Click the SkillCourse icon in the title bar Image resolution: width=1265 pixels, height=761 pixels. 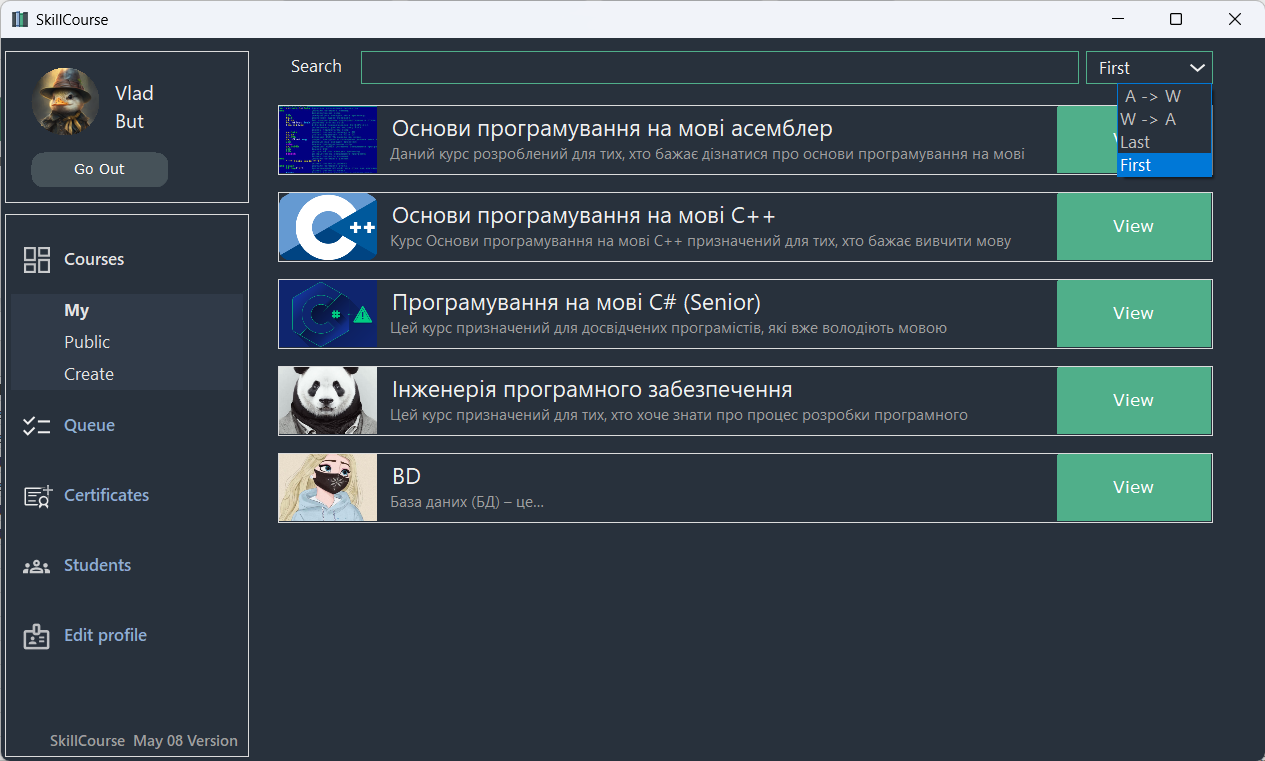click(19, 18)
